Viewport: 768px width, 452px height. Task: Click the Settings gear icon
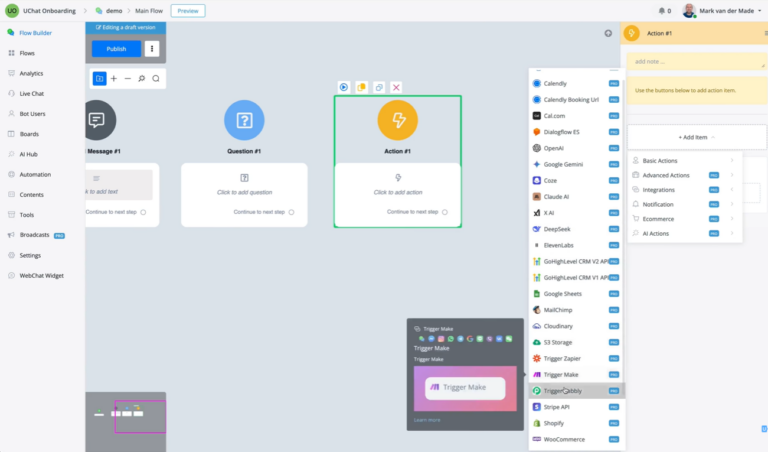pyautogui.click(x=11, y=255)
